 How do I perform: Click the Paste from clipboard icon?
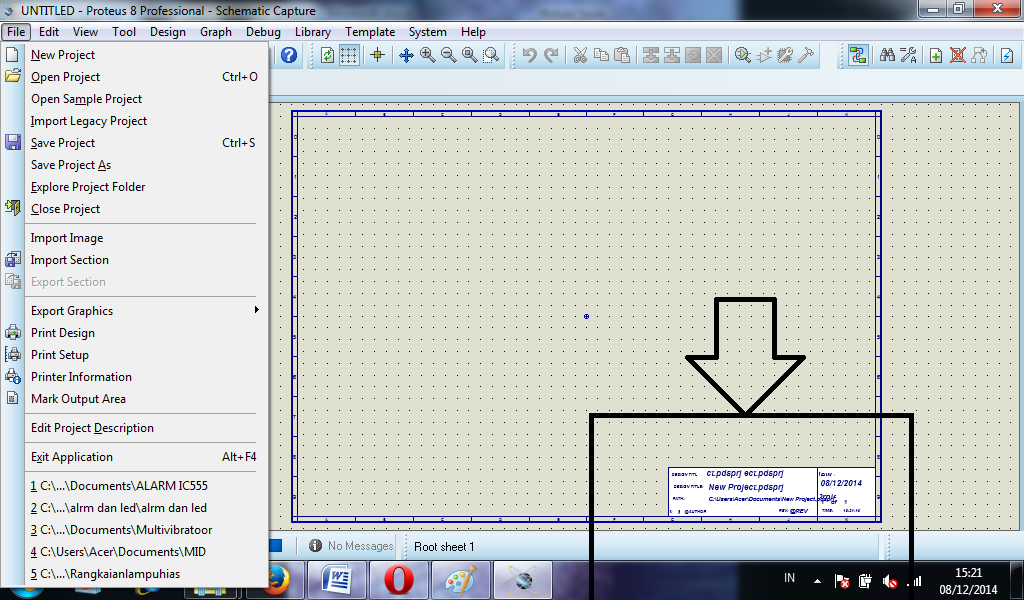(622, 55)
